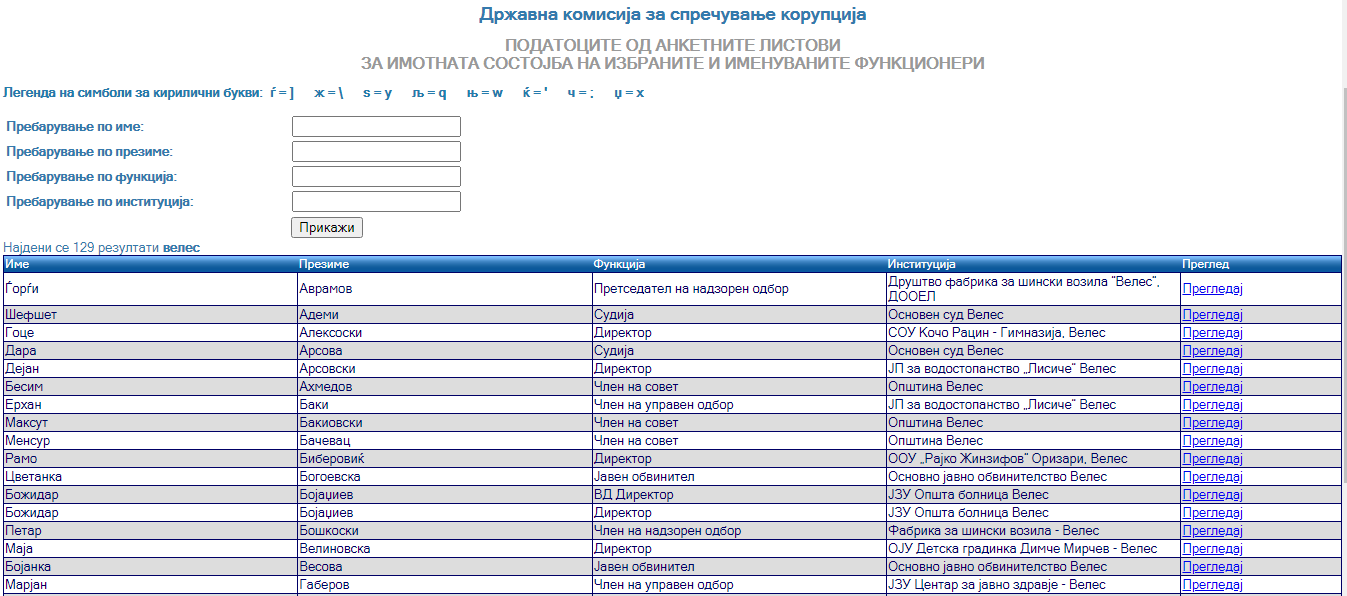The width and height of the screenshot is (1347, 596).
Task: Open Прегледај link for Марјан Габеров
Action: tap(1212, 585)
